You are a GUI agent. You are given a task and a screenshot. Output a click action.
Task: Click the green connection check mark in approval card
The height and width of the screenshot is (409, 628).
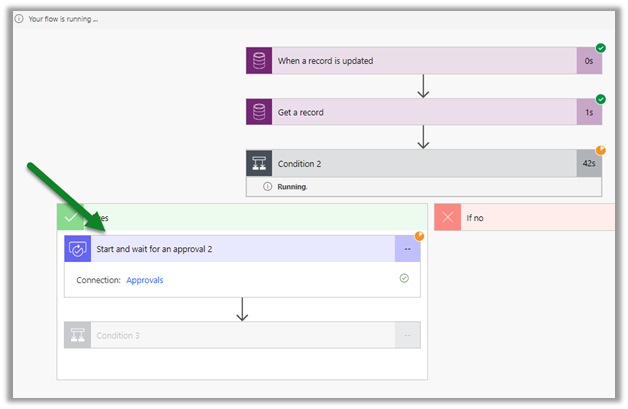(404, 279)
